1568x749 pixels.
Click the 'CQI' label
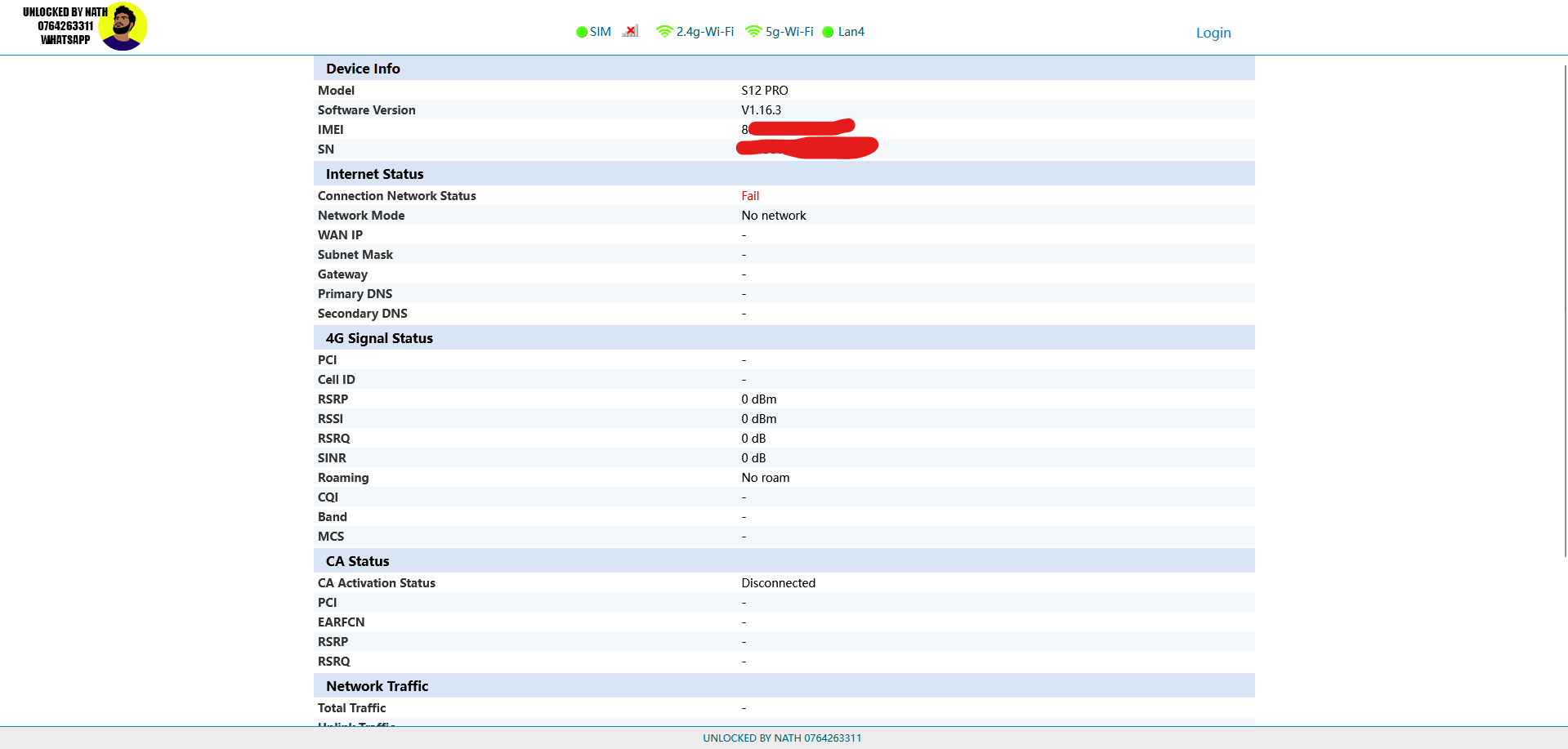pos(328,497)
